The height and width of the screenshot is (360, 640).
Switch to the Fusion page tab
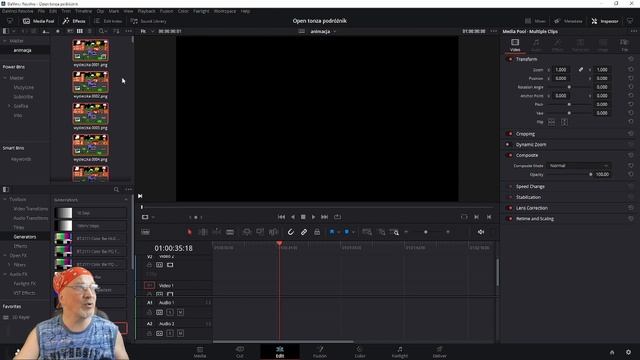coord(320,352)
